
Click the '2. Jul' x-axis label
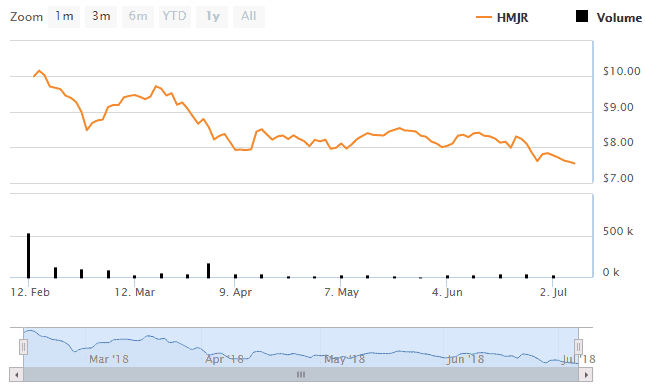click(553, 292)
